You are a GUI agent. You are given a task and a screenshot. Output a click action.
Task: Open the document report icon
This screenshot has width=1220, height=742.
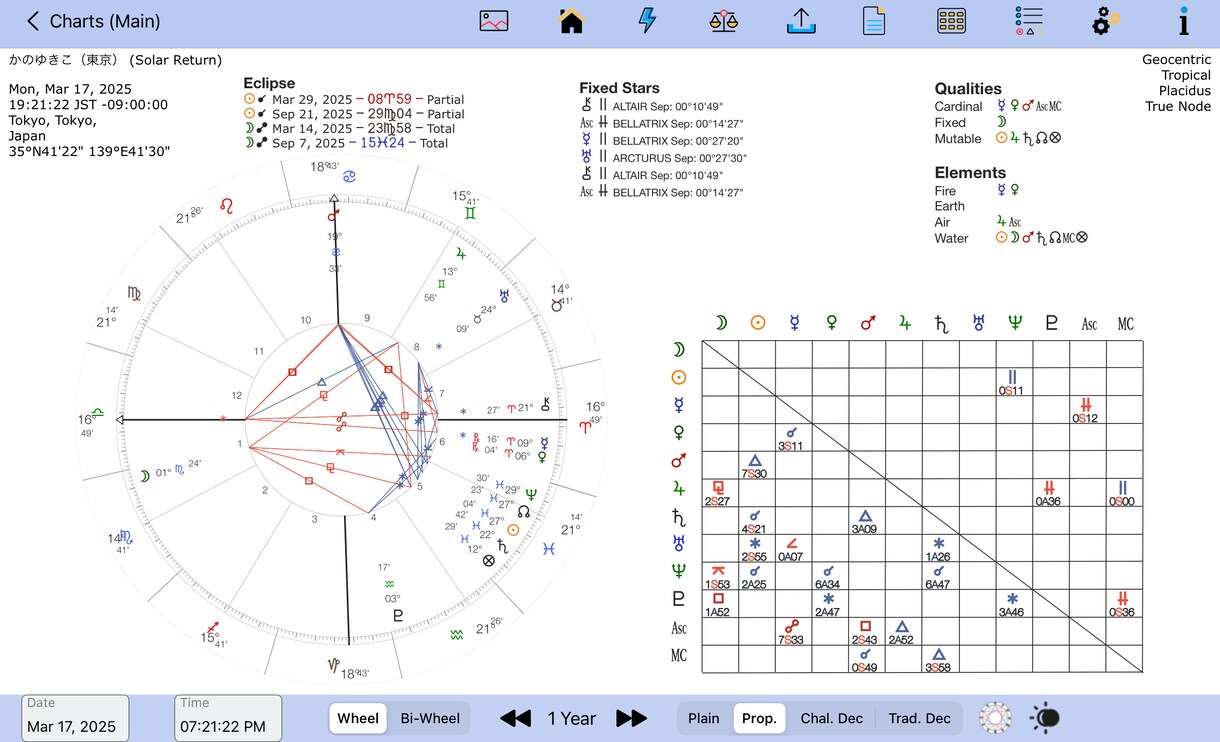(874, 21)
